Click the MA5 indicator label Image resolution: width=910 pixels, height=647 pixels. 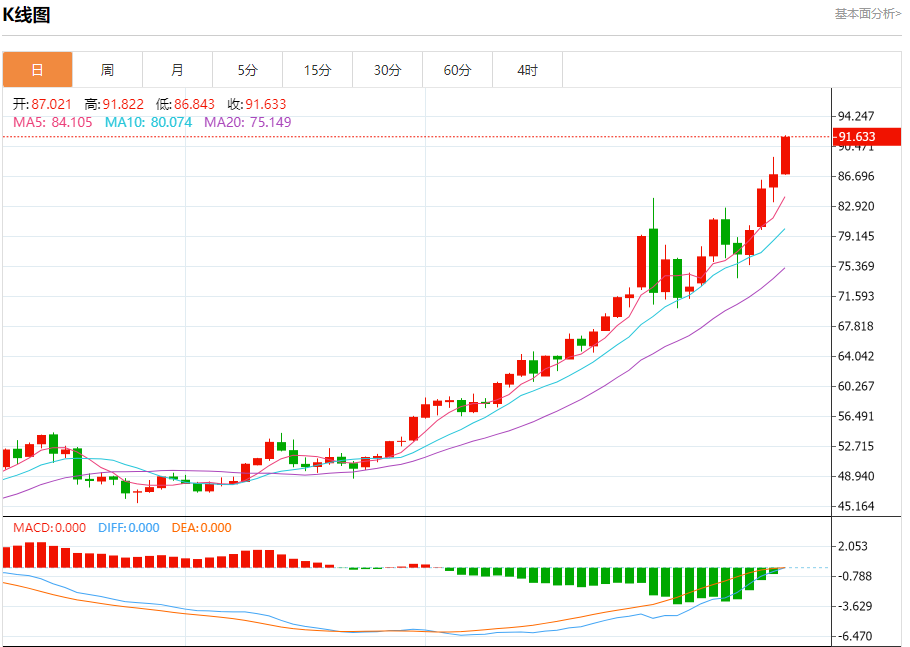pyautogui.click(x=52, y=122)
